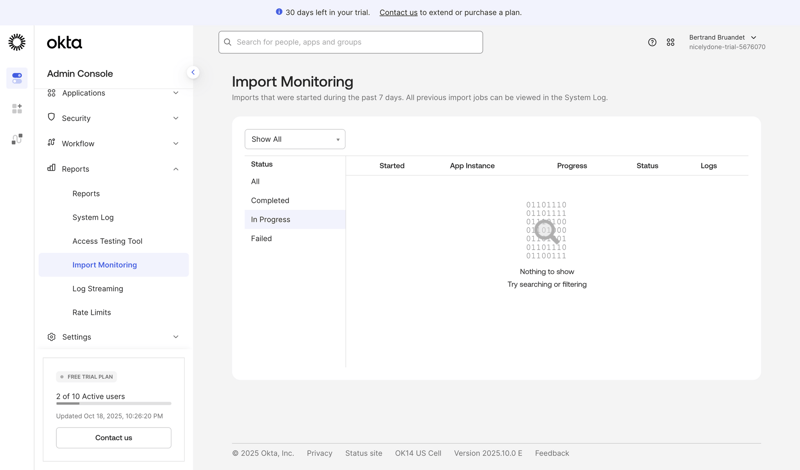Click the Started column header

point(392,166)
